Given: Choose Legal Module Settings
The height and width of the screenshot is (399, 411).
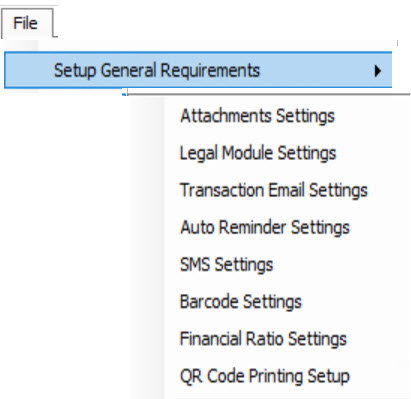Looking at the screenshot, I should (258, 153).
